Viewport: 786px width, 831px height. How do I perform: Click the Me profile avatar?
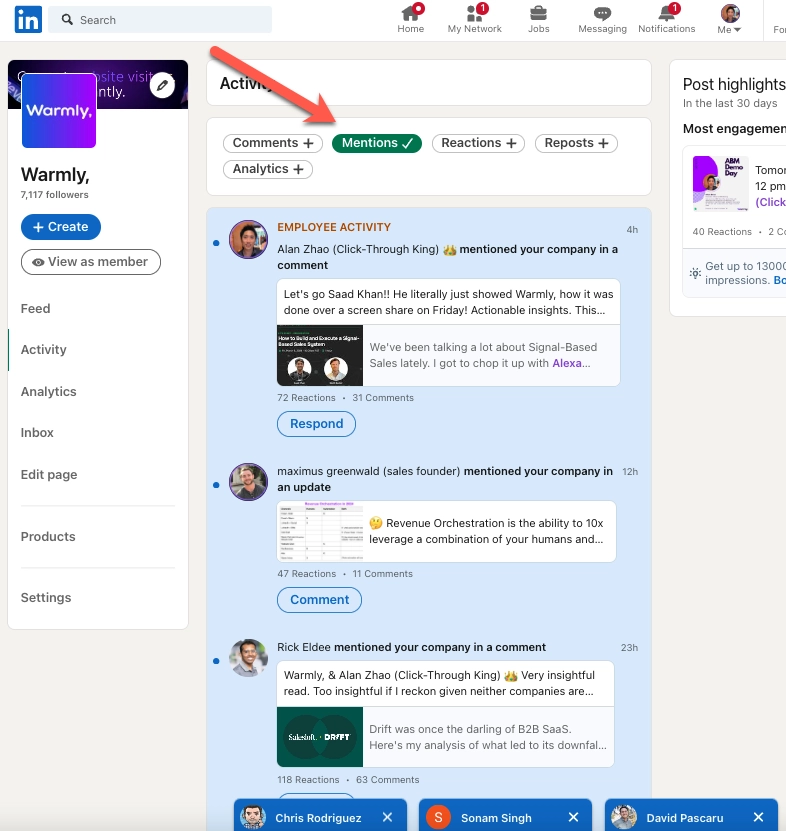click(730, 13)
